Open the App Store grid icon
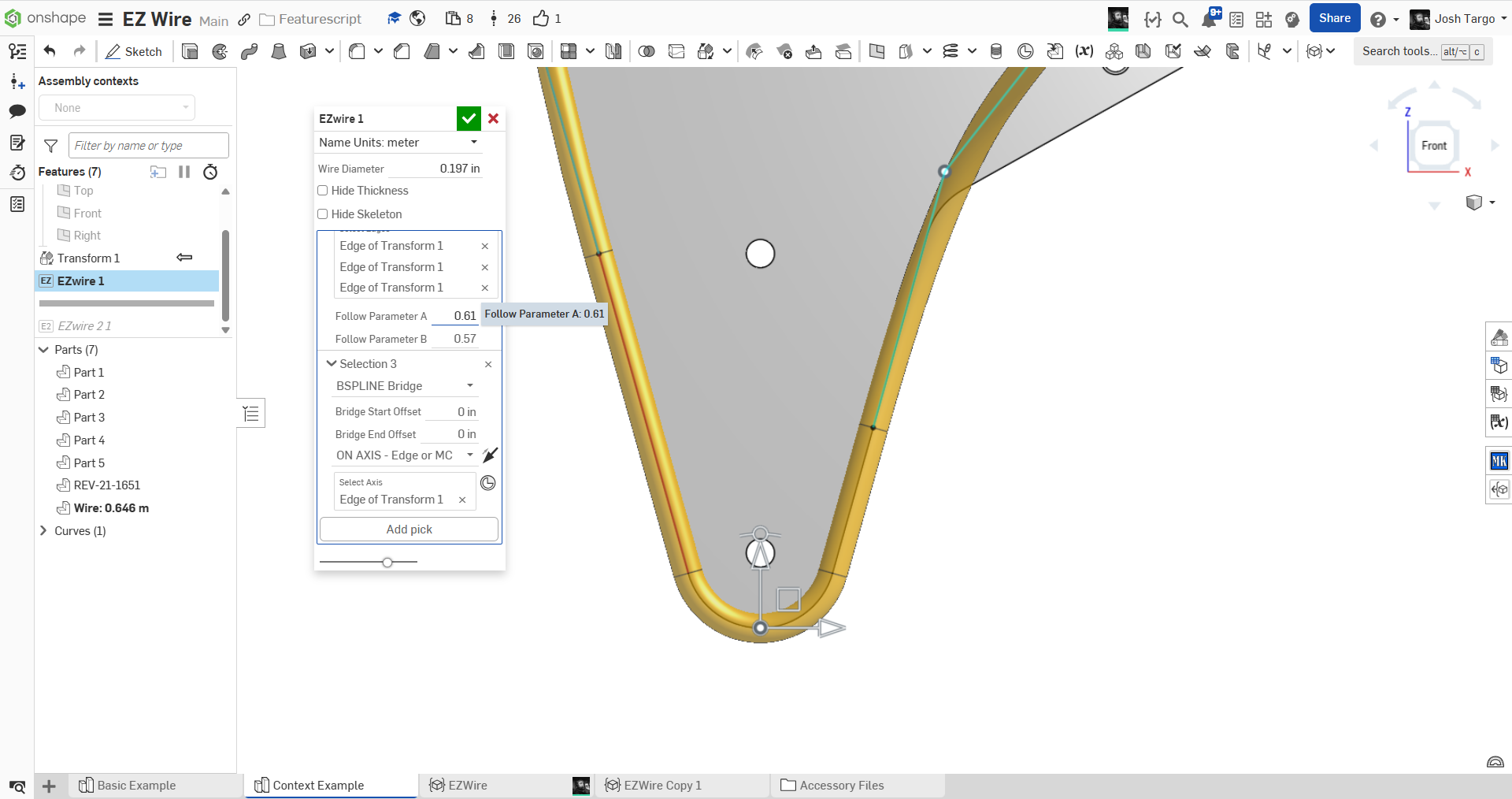The image size is (1512, 799). (x=1263, y=19)
